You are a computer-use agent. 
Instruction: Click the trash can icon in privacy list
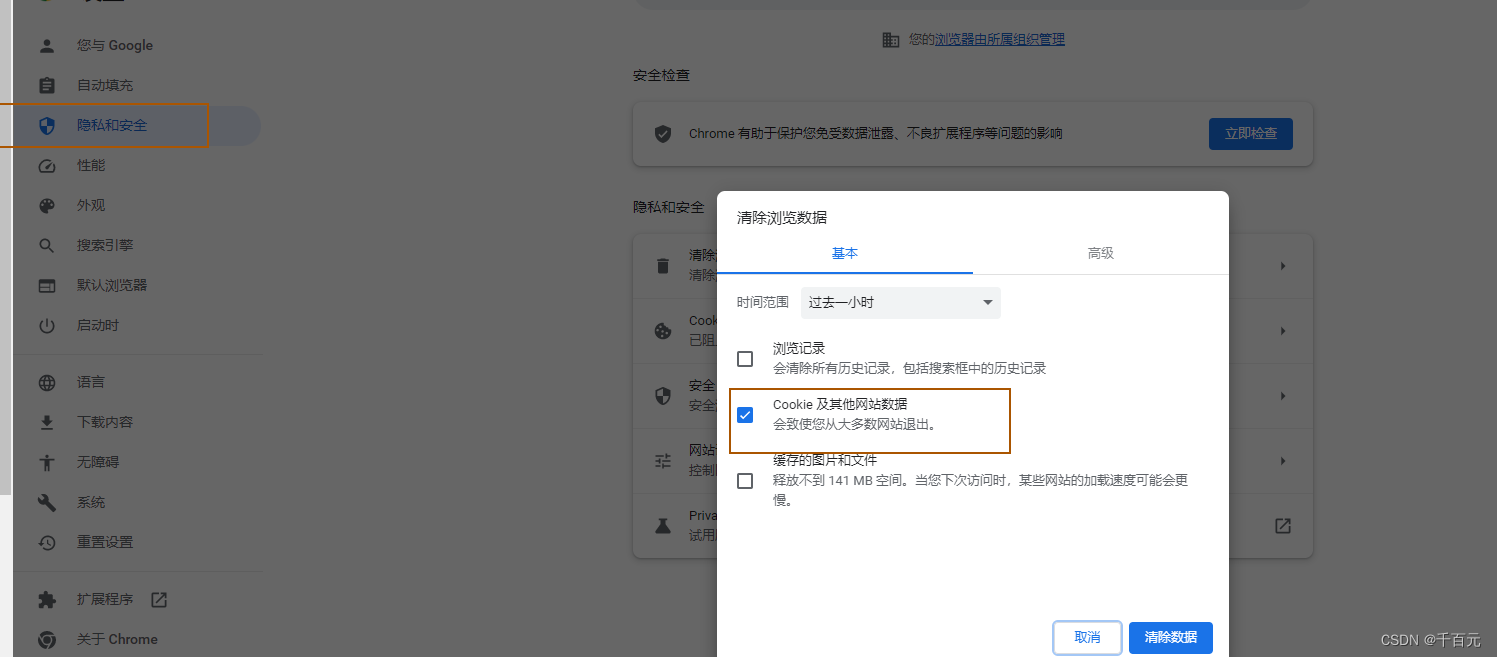[x=662, y=265]
